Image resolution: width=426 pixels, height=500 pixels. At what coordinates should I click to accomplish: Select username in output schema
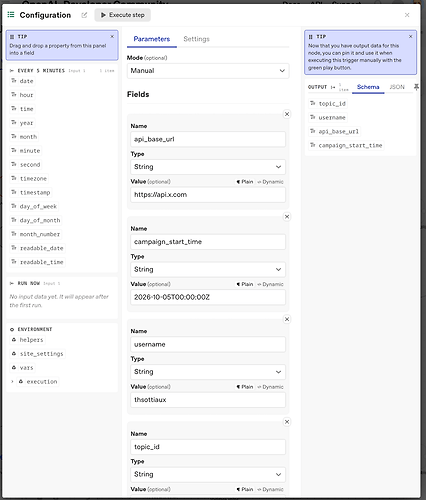pyautogui.click(x=328, y=118)
